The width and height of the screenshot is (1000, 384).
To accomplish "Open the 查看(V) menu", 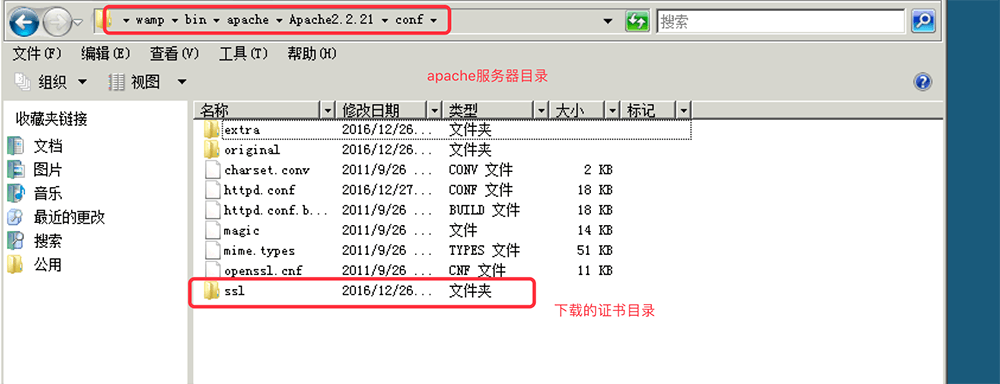I will tap(175, 54).
